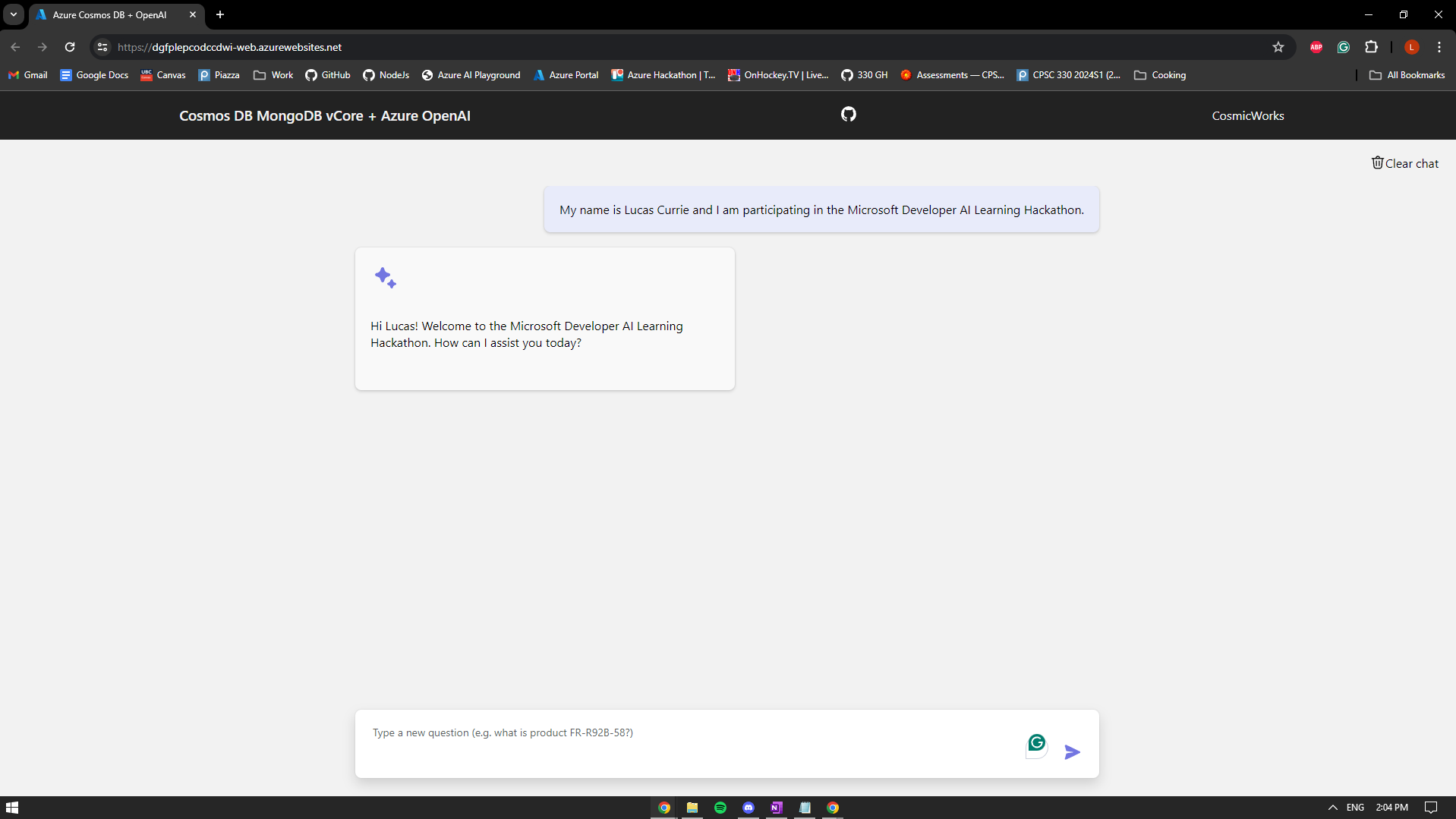Open the Cosmos DB MongoDB vCore title link
Image resolution: width=1456 pixels, height=819 pixels.
pyautogui.click(x=325, y=116)
